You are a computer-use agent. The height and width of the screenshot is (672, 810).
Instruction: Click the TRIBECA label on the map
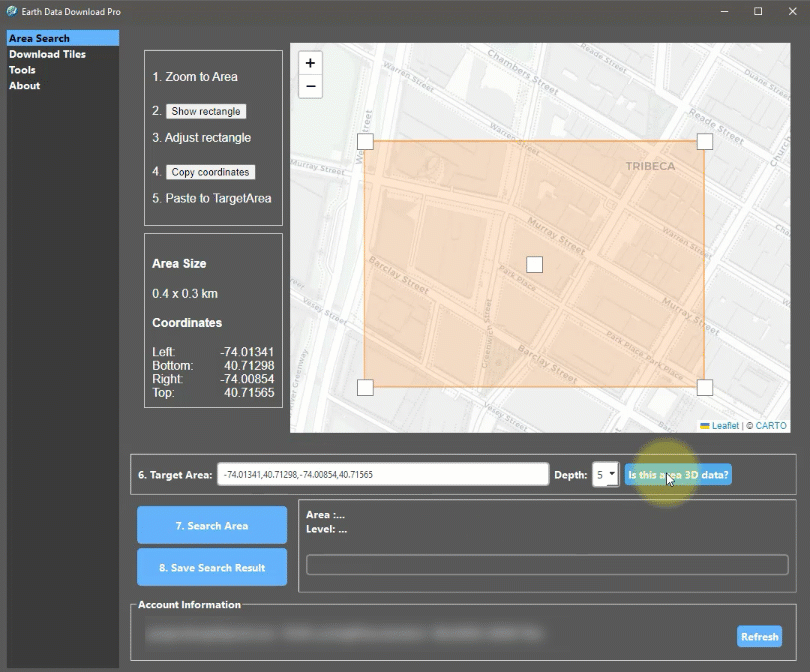coord(650,166)
